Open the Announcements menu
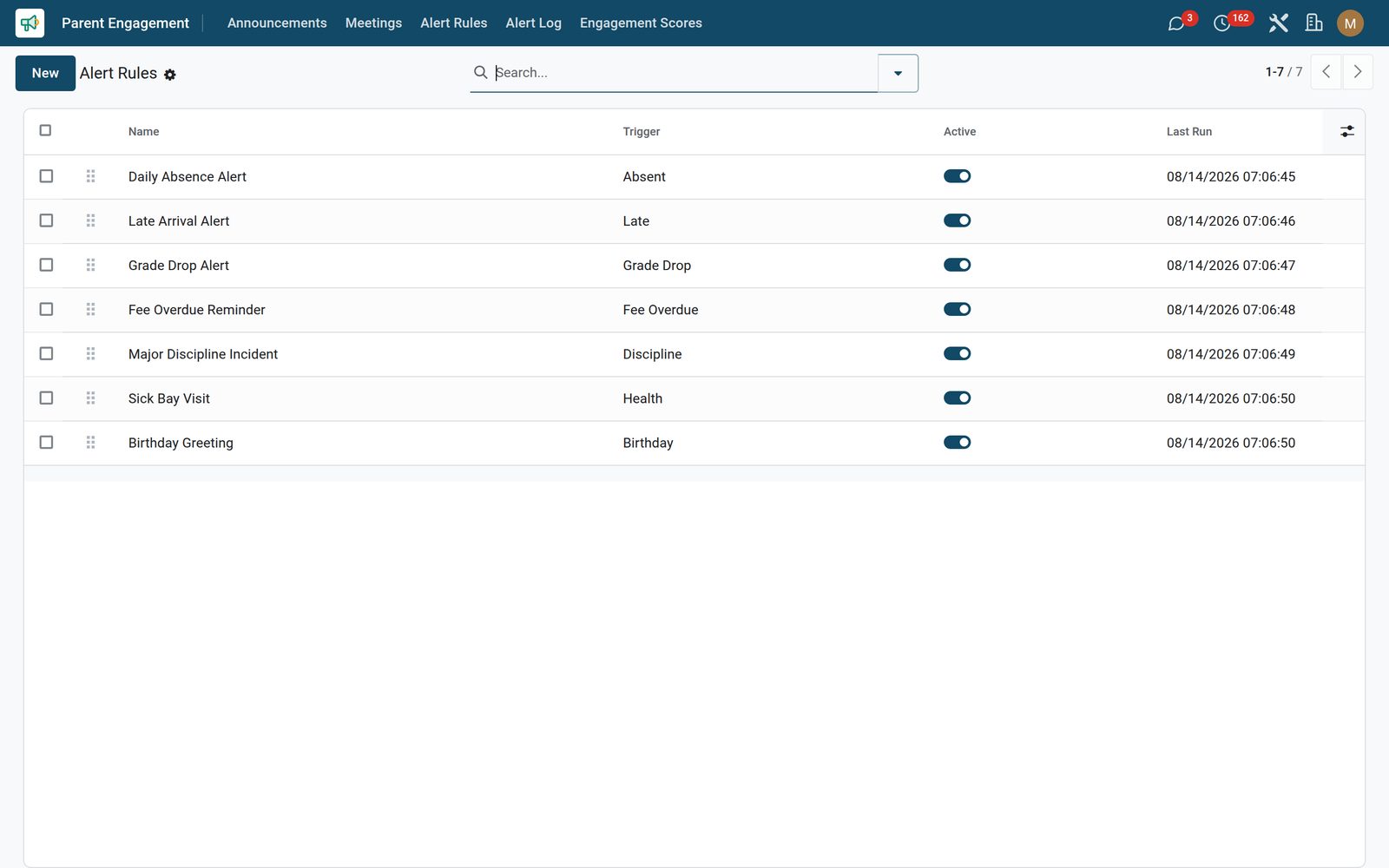 pos(277,23)
